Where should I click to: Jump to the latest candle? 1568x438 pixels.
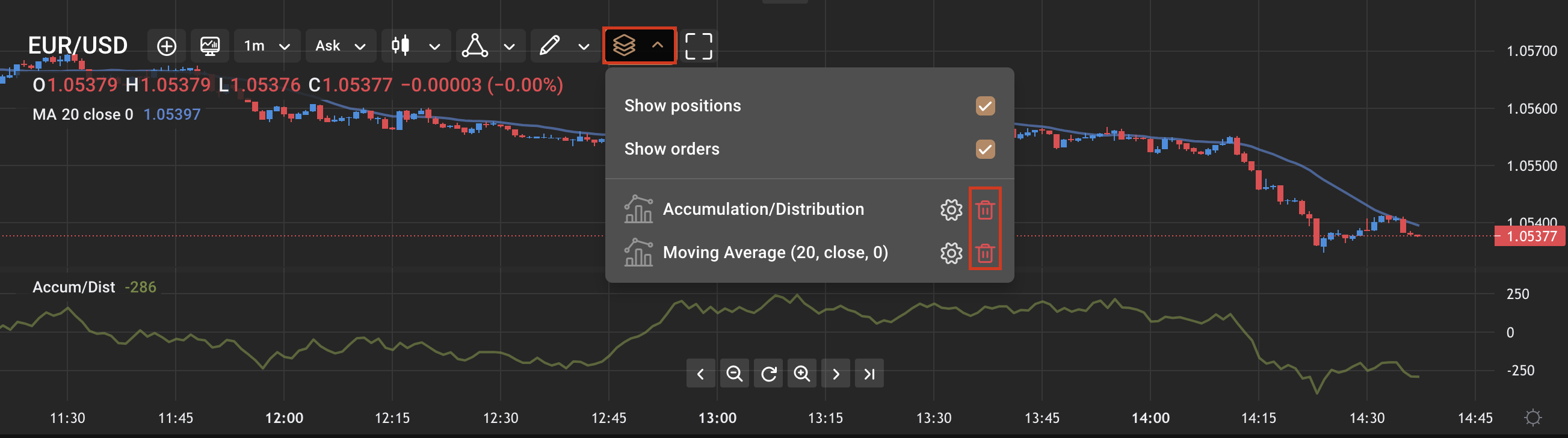[869, 374]
